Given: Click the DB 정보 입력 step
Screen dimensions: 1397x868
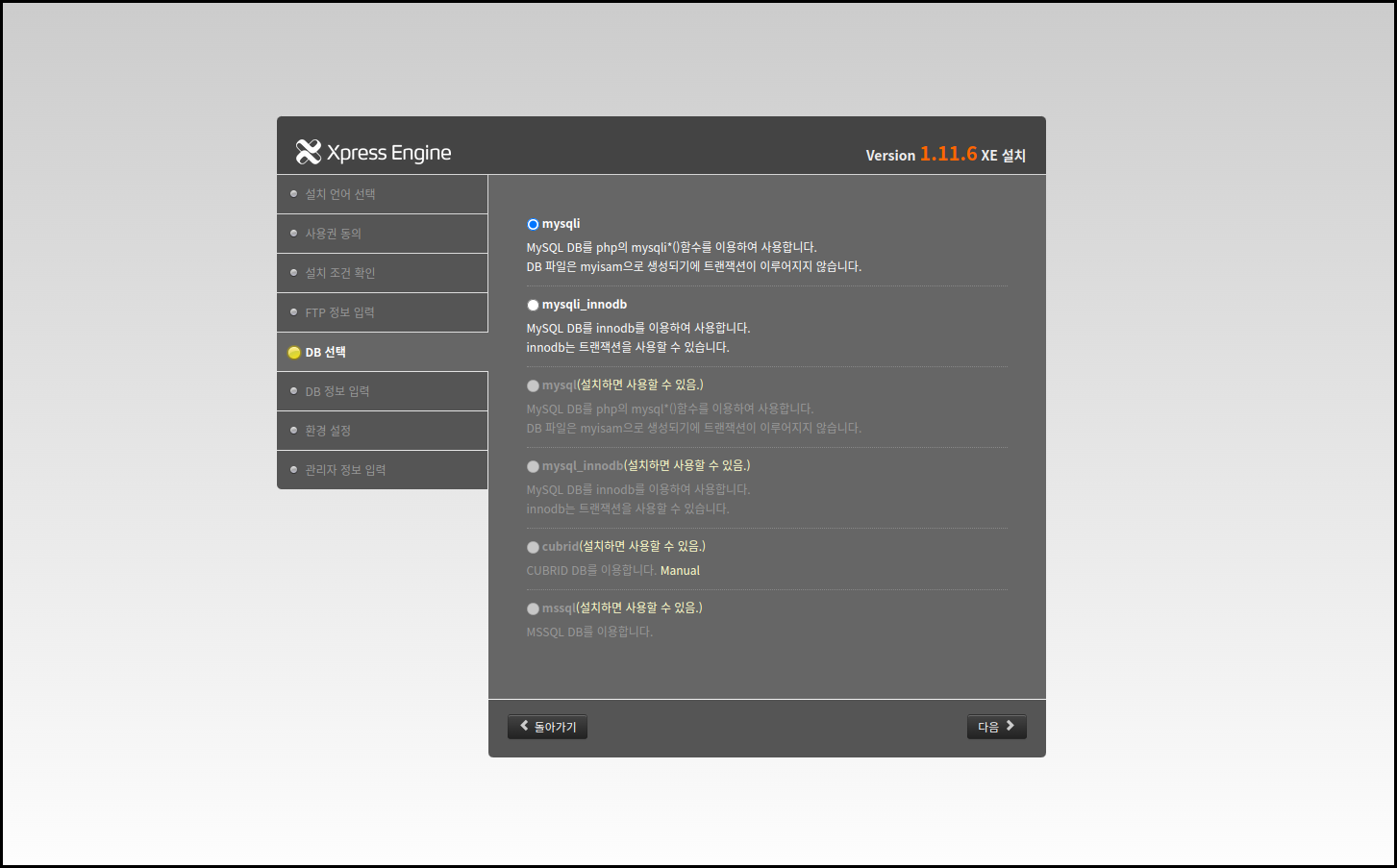Looking at the screenshot, I should pyautogui.click(x=383, y=391).
